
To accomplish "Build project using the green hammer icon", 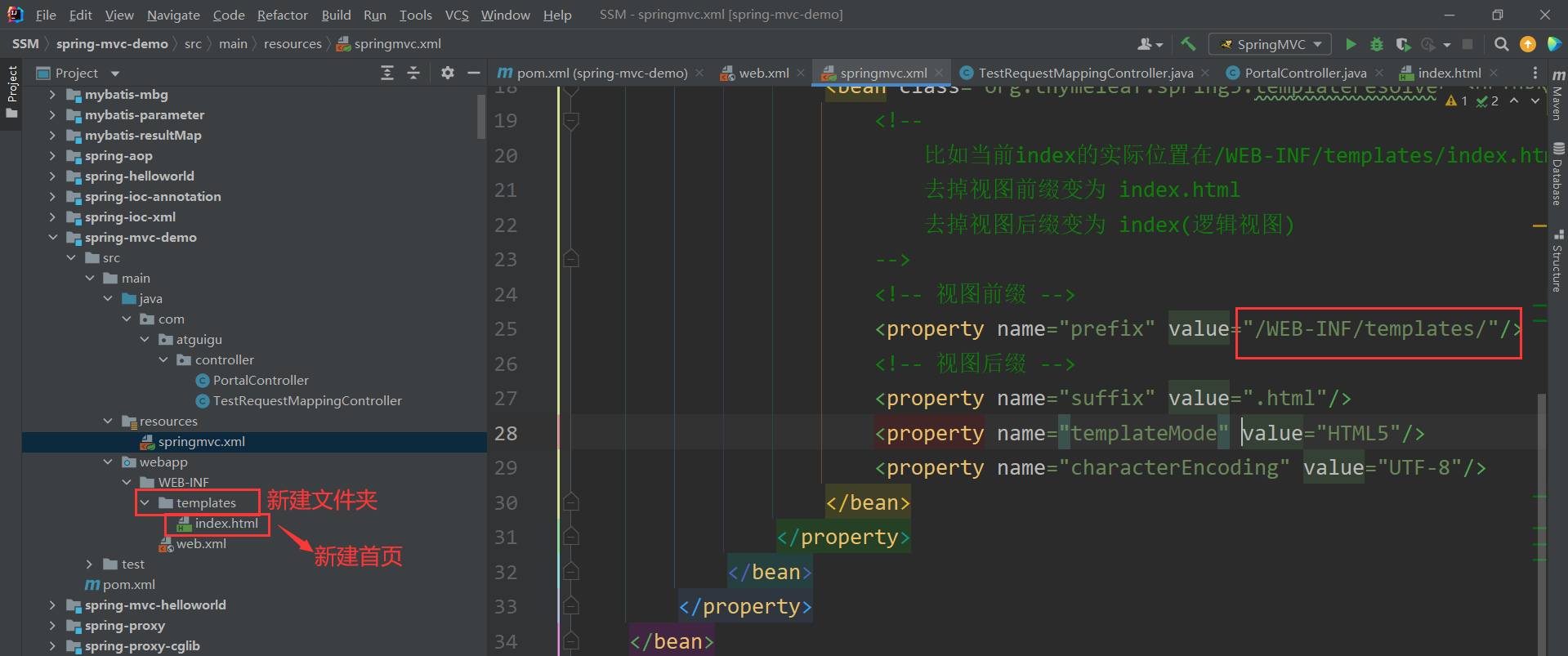I will tap(1188, 44).
